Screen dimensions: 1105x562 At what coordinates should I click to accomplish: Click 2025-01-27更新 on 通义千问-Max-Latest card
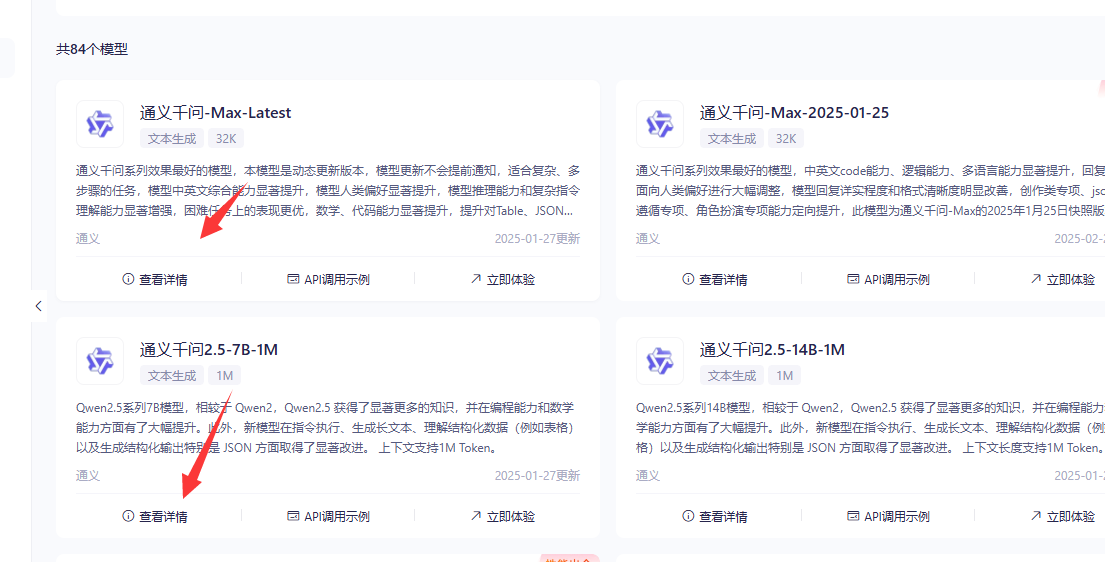(537, 238)
